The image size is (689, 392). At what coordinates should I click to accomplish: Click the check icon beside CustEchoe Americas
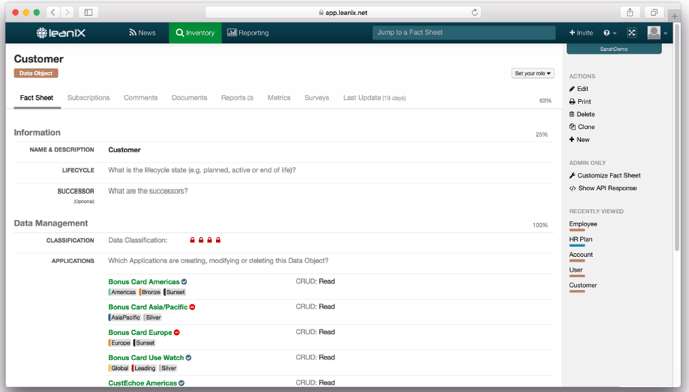coord(181,383)
